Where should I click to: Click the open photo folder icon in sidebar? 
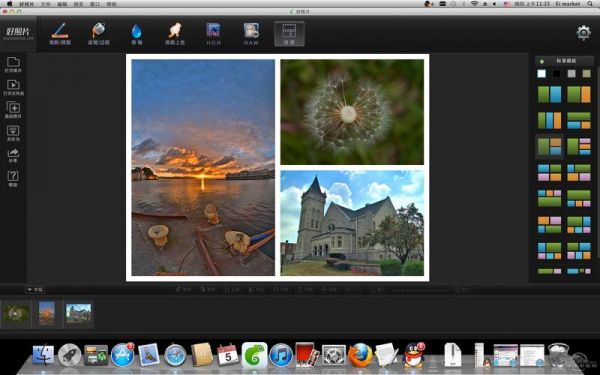[x=13, y=64]
